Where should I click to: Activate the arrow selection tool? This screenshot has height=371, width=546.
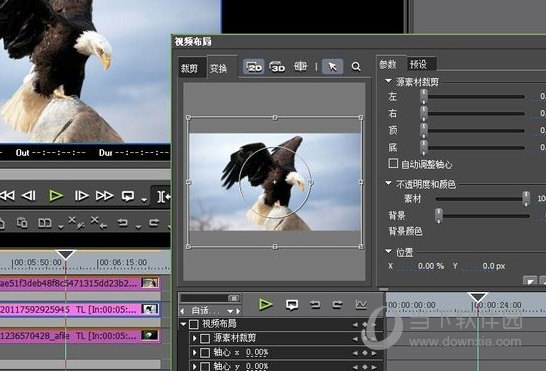pos(333,67)
